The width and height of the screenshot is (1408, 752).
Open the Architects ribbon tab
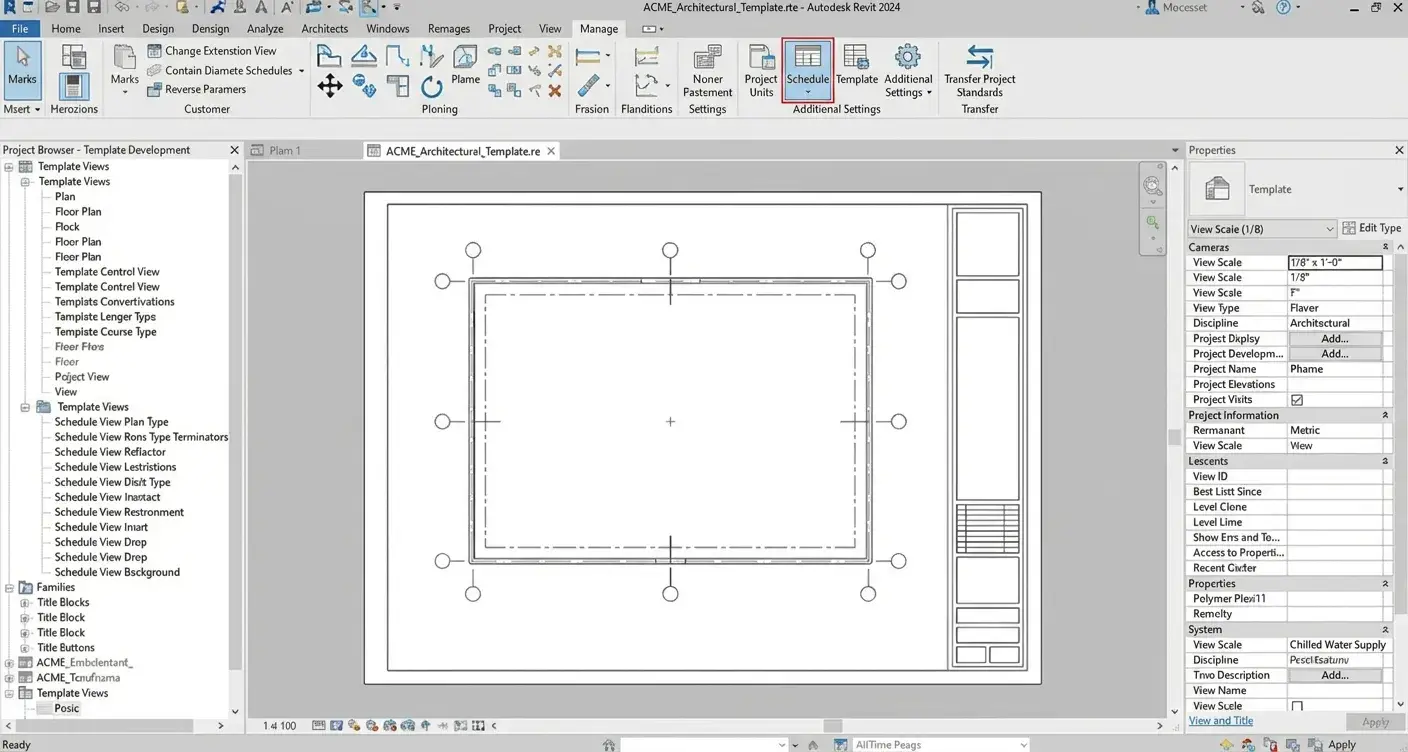(x=324, y=29)
